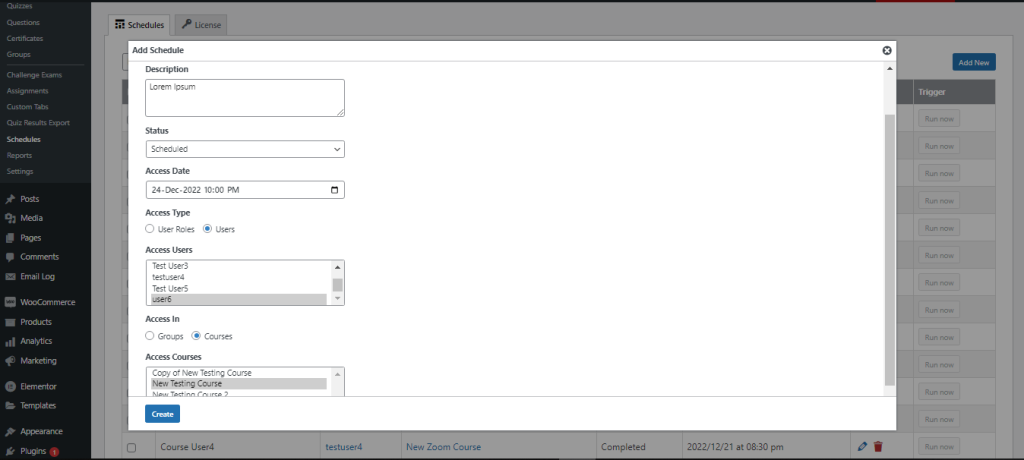This screenshot has height=460, width=1024.
Task: Click the Access Users list up arrow
Action: [x=338, y=267]
